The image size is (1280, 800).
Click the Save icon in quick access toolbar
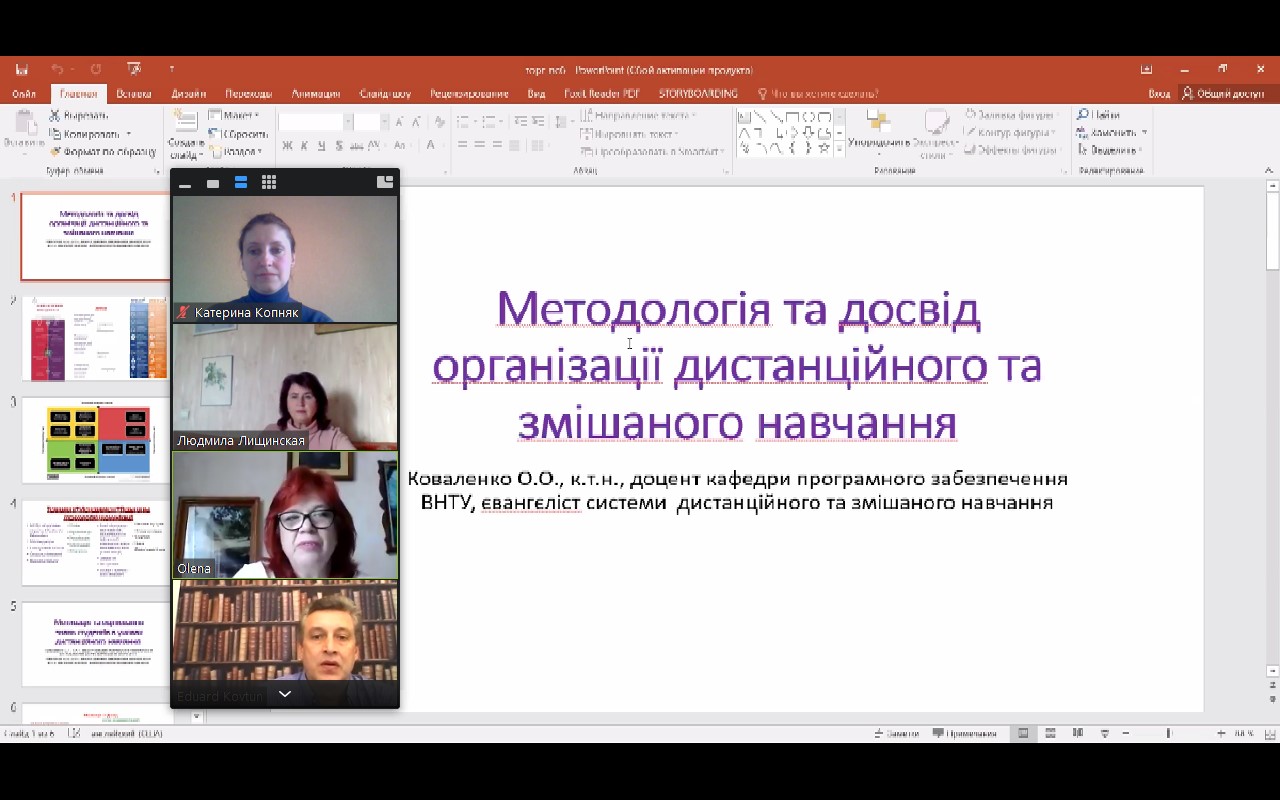[x=21, y=70]
